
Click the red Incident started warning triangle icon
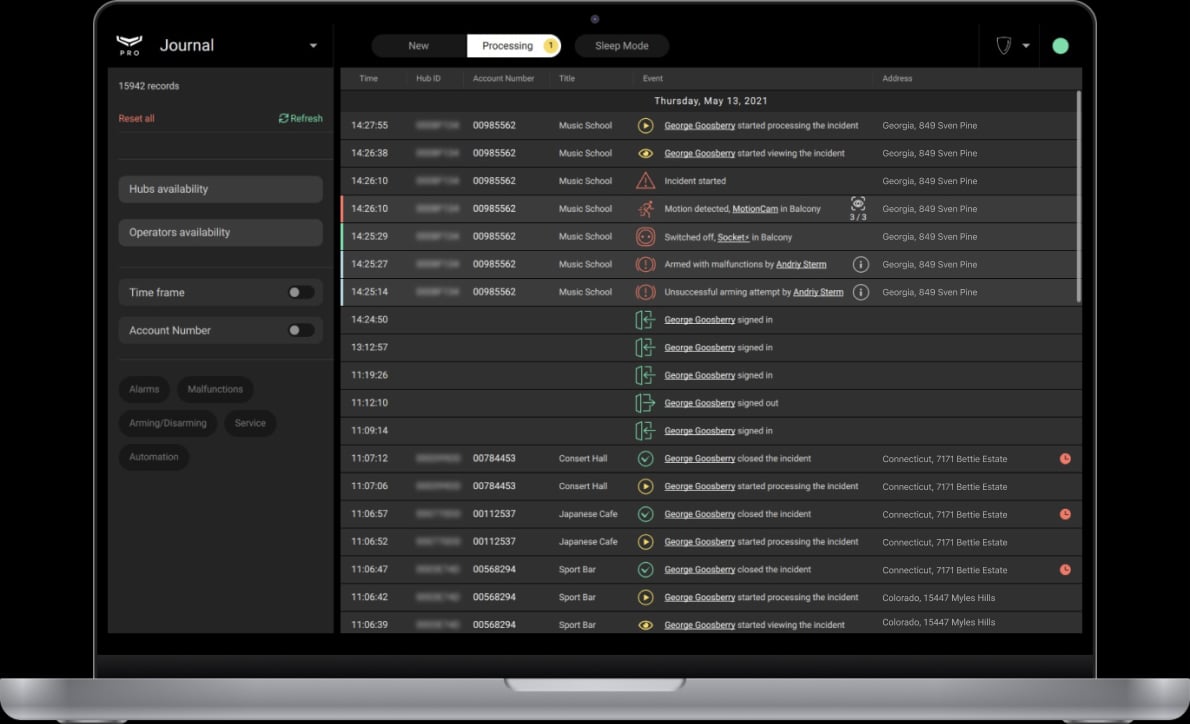pyautogui.click(x=645, y=181)
